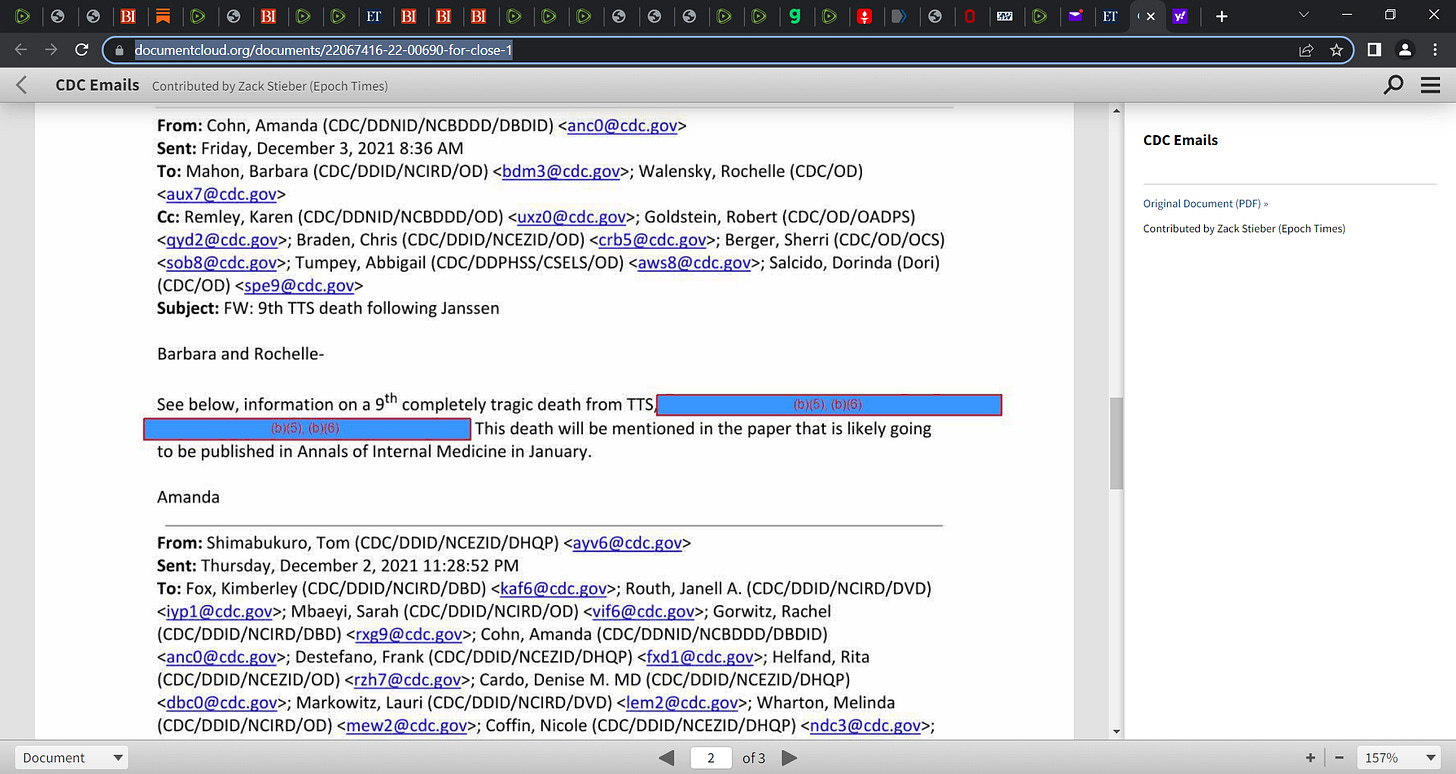Zoom in with the plus button

[1310, 758]
